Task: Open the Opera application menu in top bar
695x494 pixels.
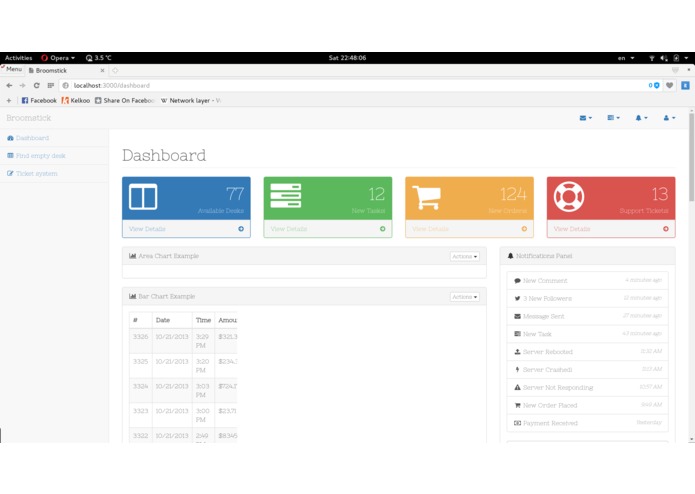Action: [x=58, y=58]
